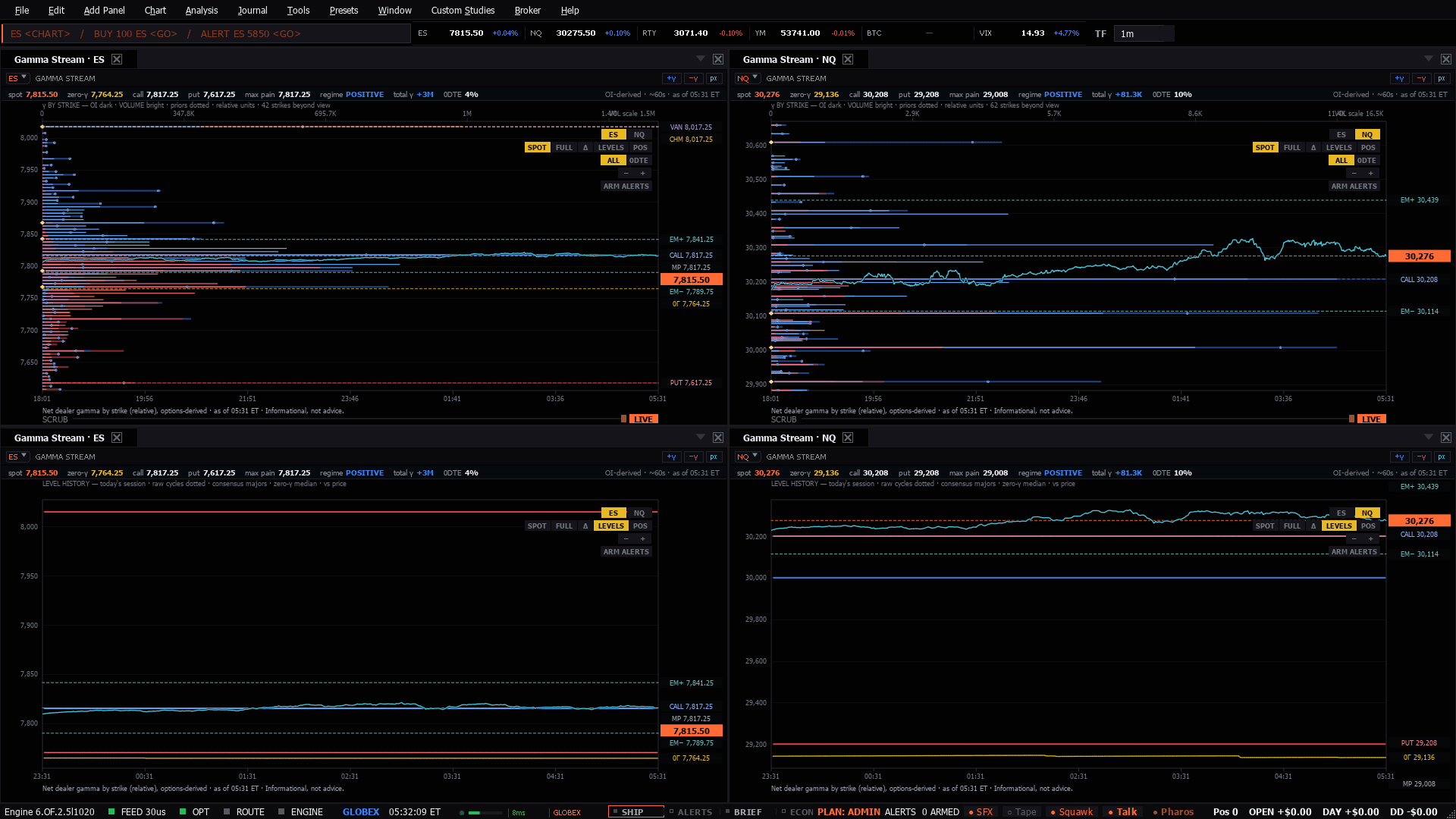Open the ES symbol dropdown in bottom-left panel
This screenshot has width=1456, height=819.
tap(17, 457)
